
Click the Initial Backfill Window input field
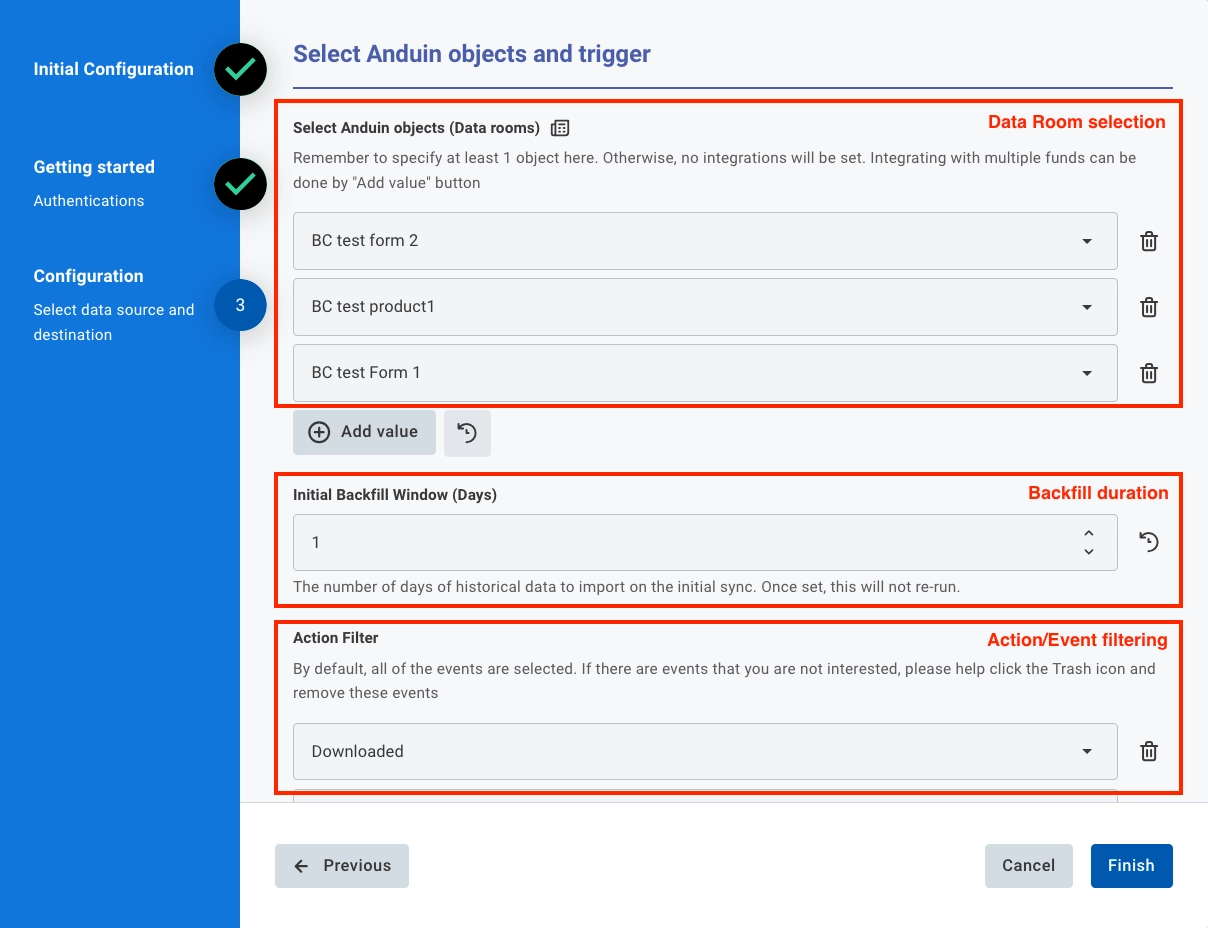[705, 542]
